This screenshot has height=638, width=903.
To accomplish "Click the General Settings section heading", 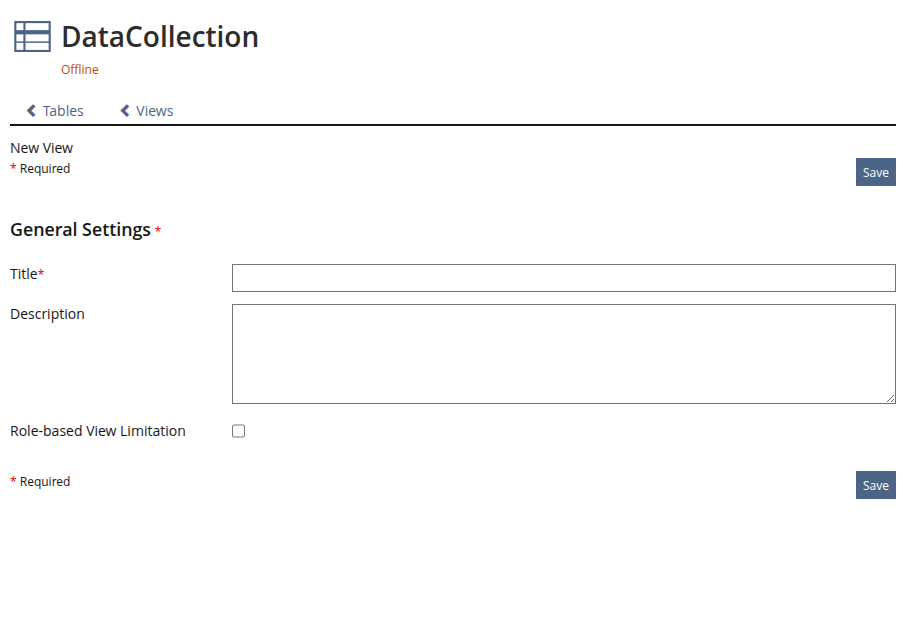I will (x=80, y=230).
